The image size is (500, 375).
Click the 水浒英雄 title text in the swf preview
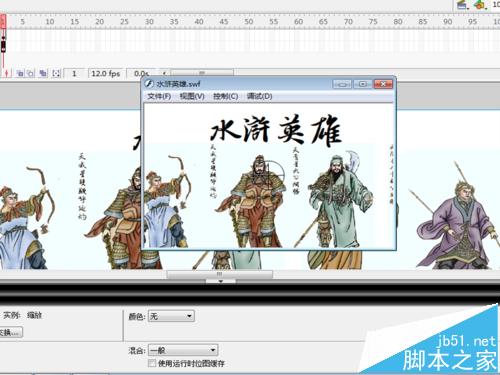point(276,131)
